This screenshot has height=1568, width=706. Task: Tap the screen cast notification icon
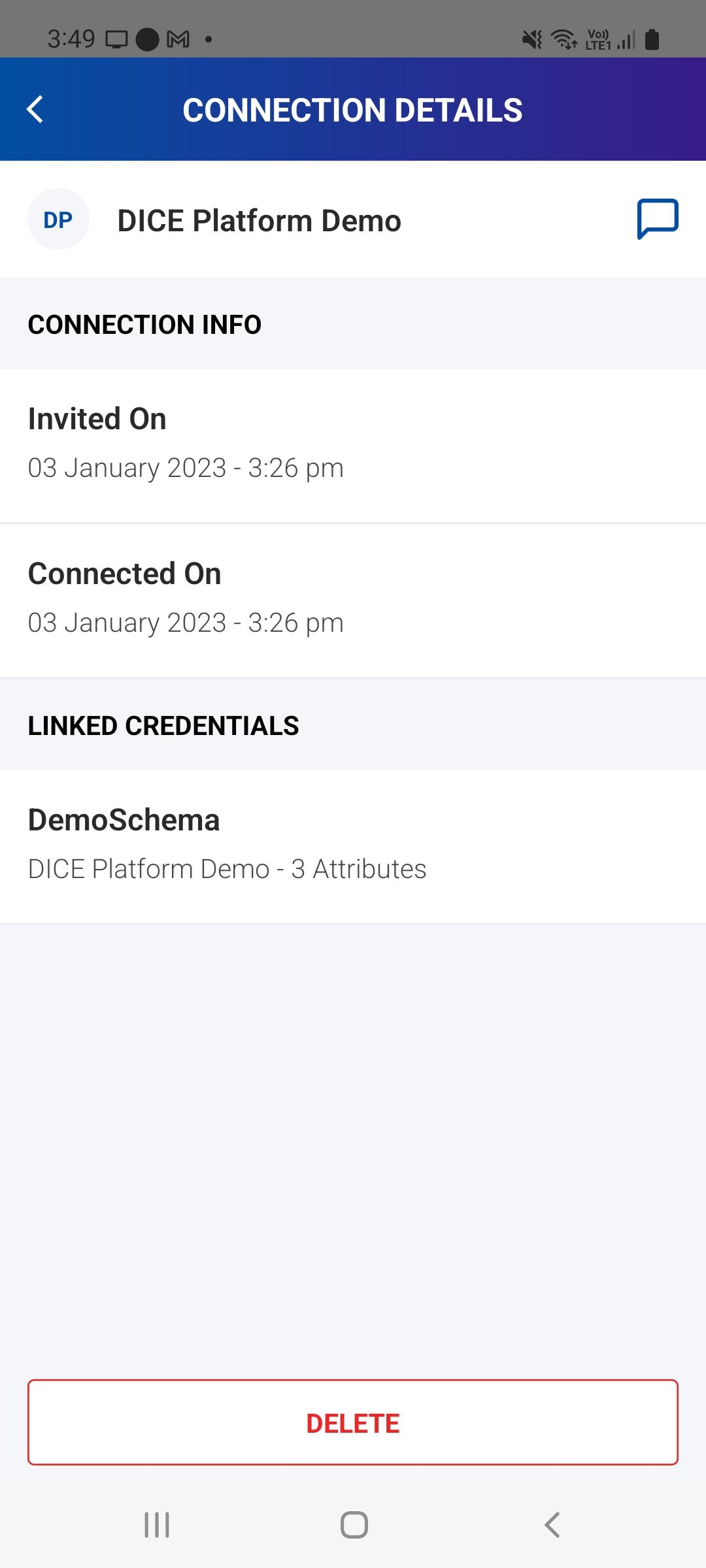117,39
